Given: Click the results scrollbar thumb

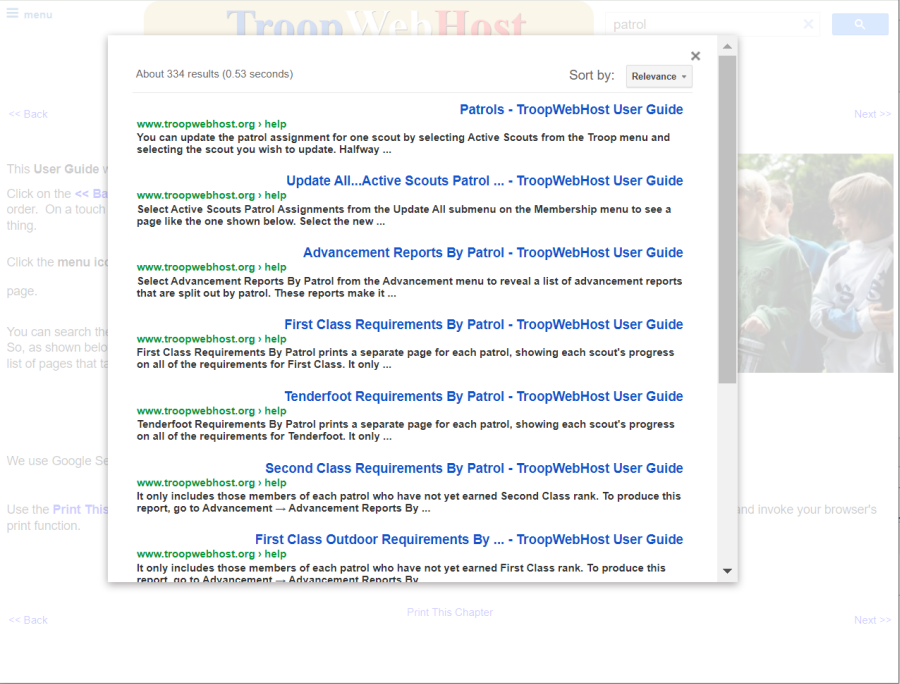Looking at the screenshot, I should click(727, 219).
